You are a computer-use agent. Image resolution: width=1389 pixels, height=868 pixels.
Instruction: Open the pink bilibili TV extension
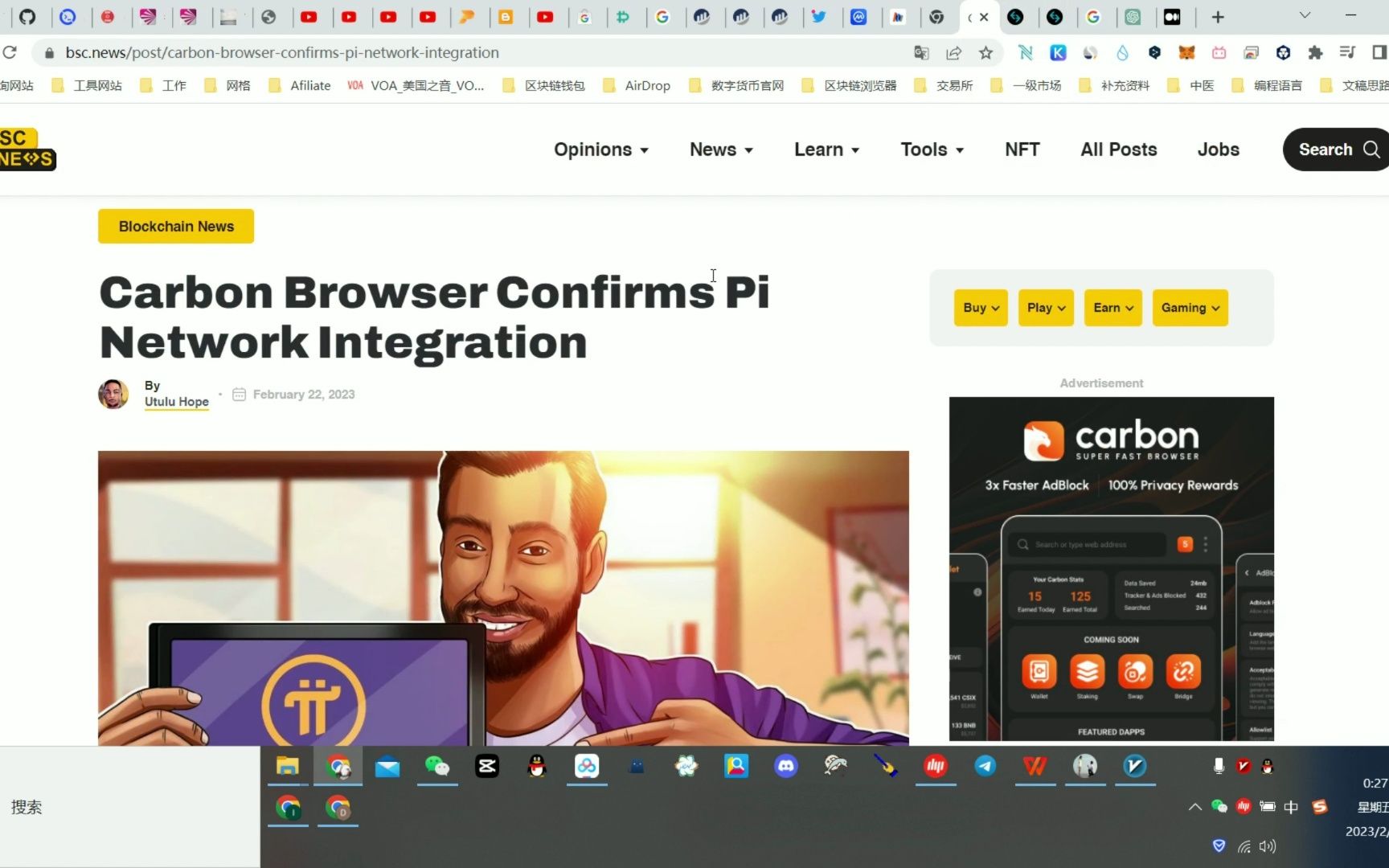(1219, 53)
